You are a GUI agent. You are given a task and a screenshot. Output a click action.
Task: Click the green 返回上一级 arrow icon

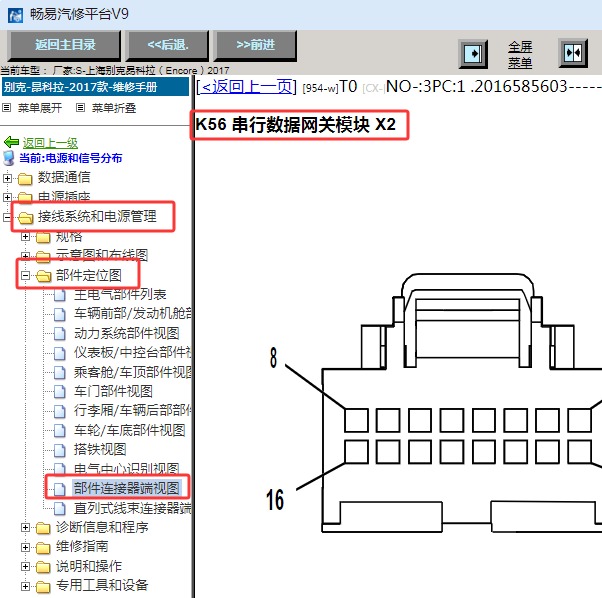[11, 142]
